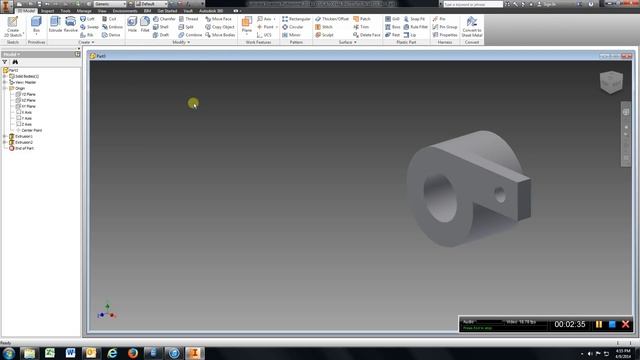Screen dimensions: 640x360
Task: Add a UCS coordinate system
Action: 264,35
